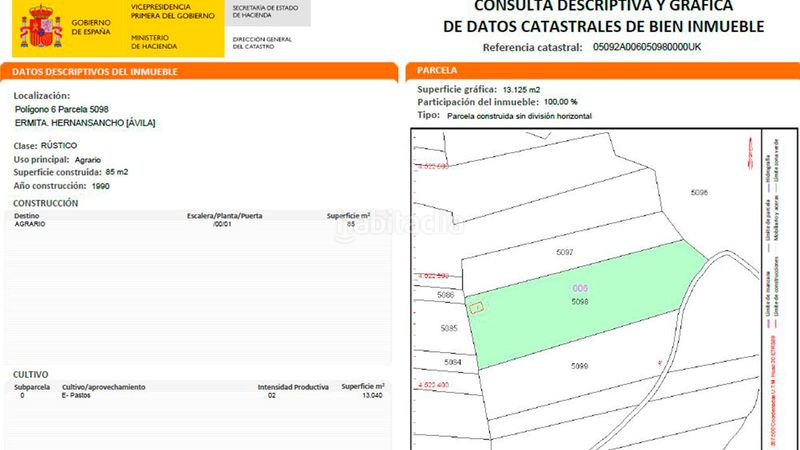Click productive intensity value '02'
This screenshot has width=800, height=450.
click(x=272, y=395)
